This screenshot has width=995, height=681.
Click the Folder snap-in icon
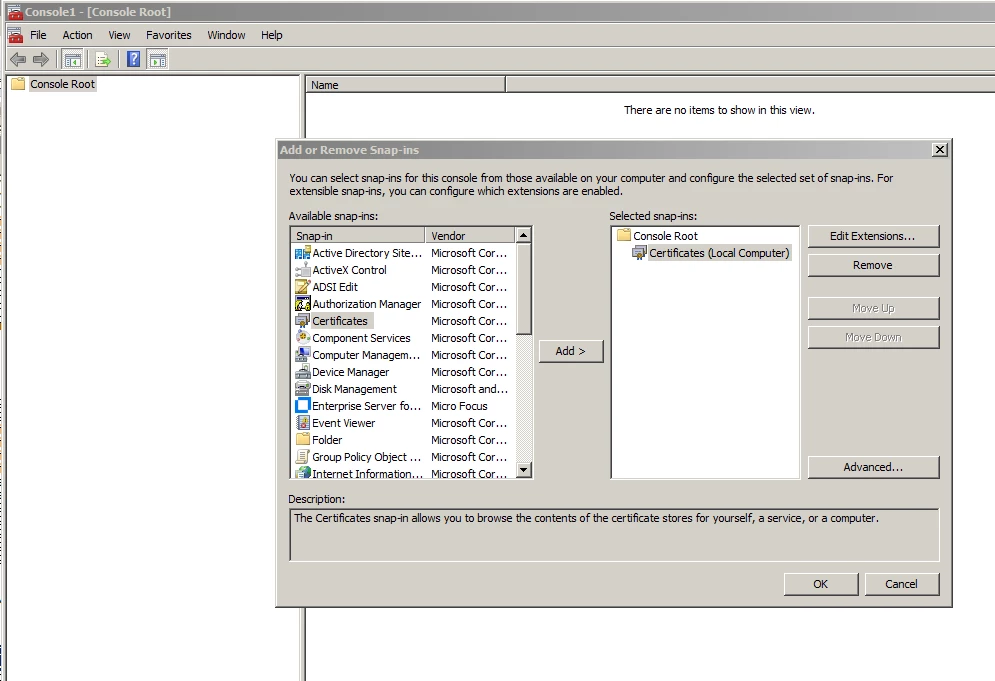[x=303, y=440]
